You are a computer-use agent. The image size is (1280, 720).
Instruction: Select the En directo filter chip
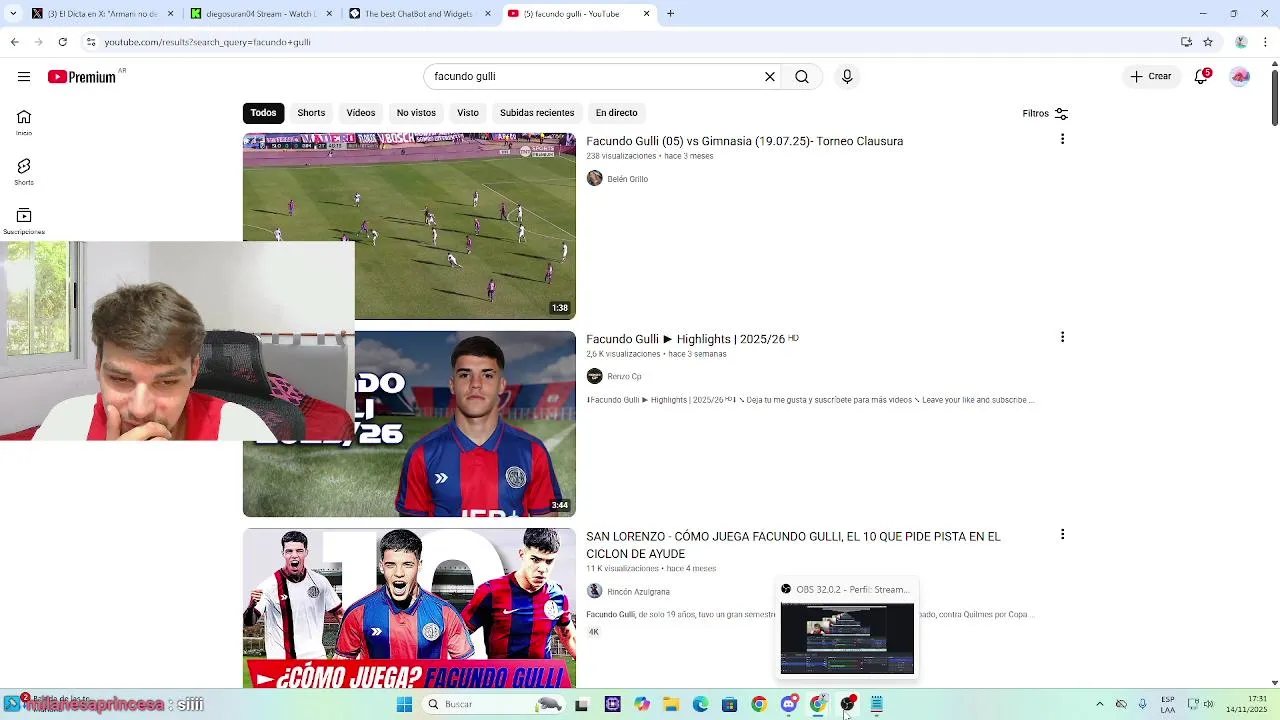click(x=616, y=113)
